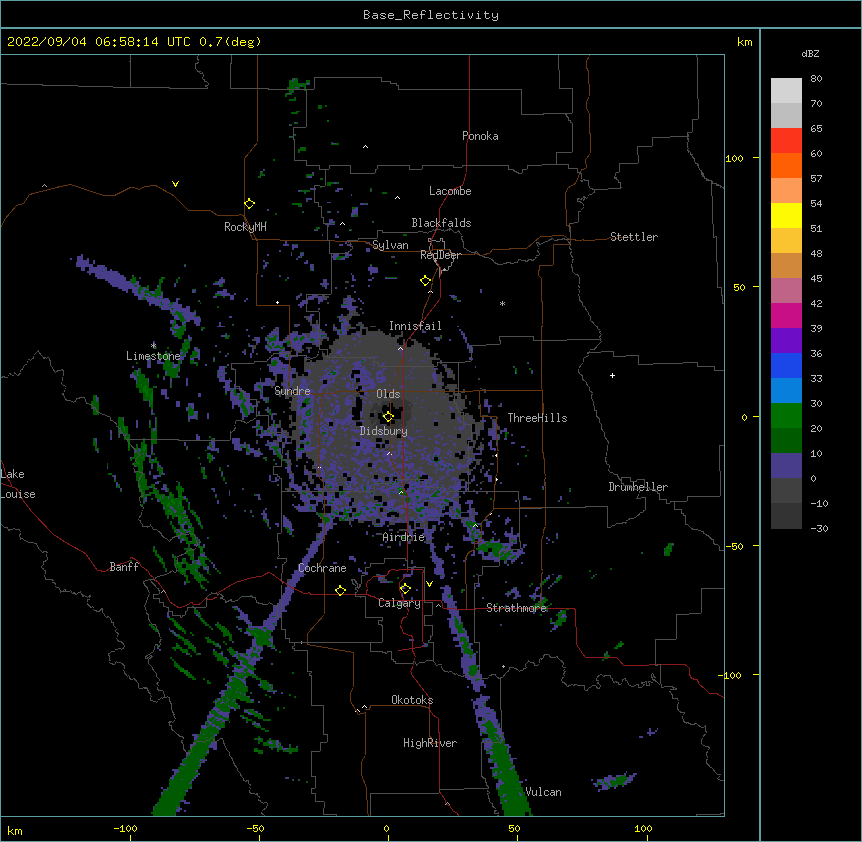Click the -100 tick on the bottom axis
Image resolution: width=862 pixels, height=842 pixels.
125,828
